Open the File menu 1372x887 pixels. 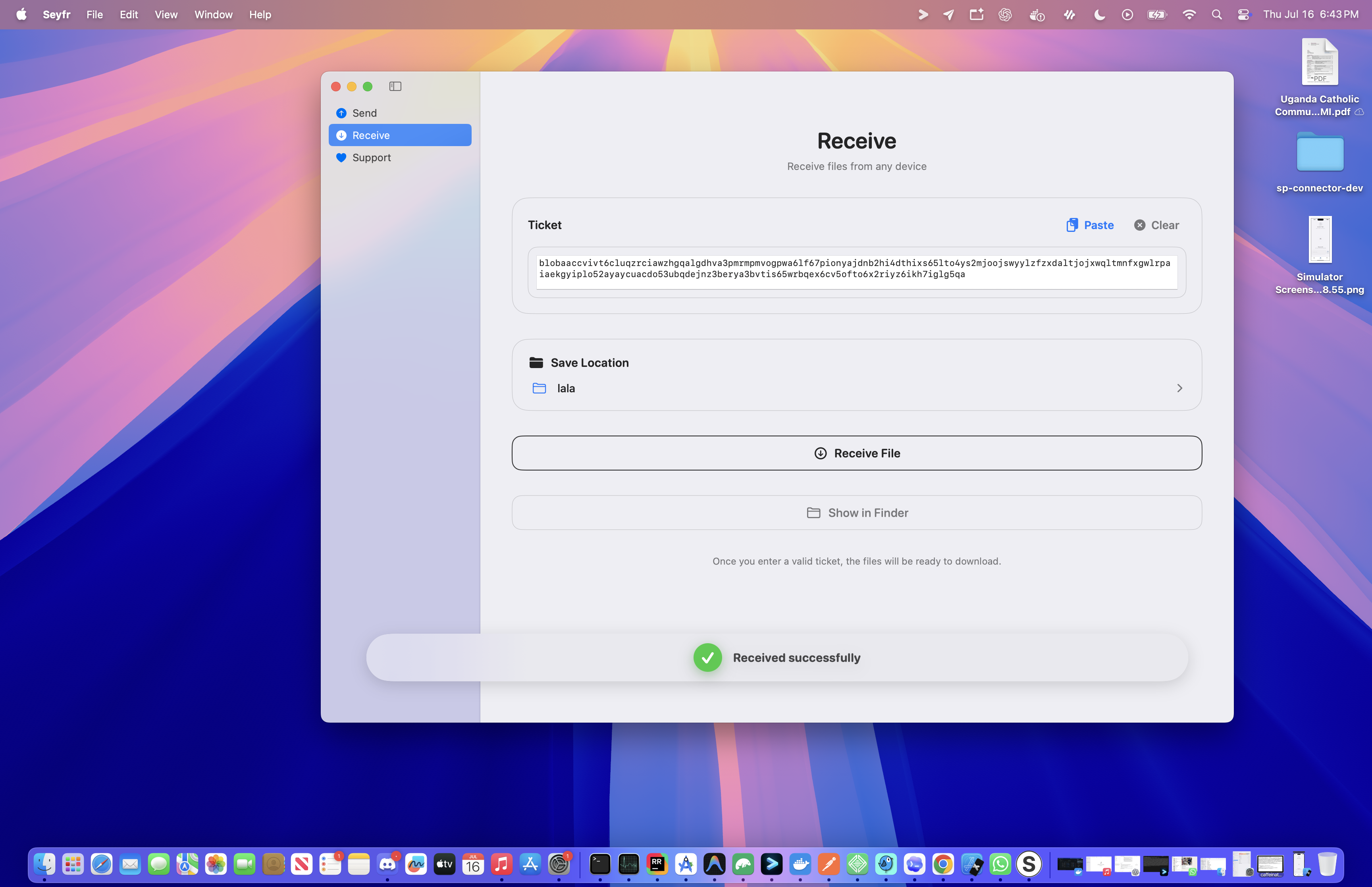coord(94,14)
